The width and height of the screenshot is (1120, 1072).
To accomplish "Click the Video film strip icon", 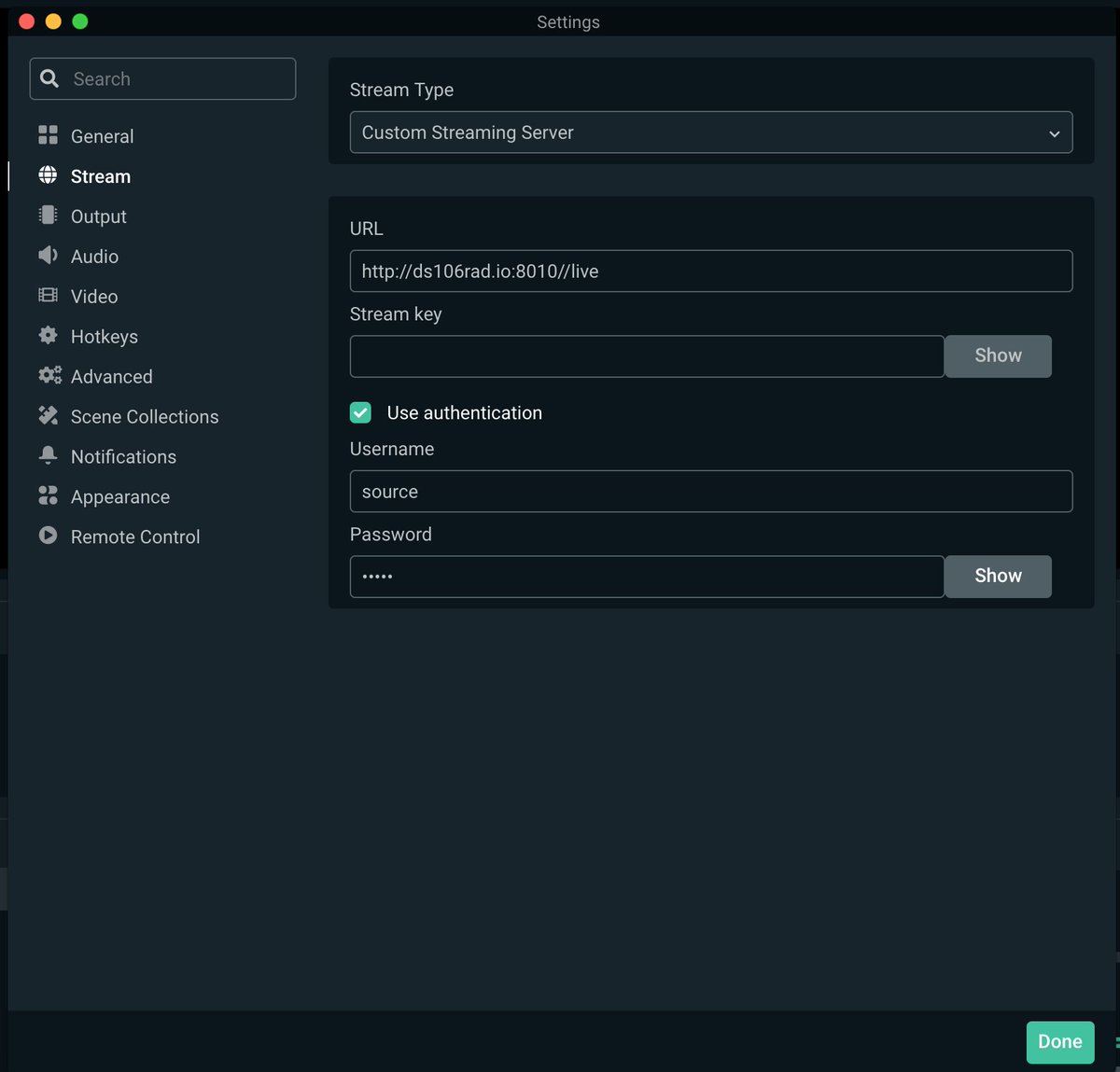I will 48,296.
